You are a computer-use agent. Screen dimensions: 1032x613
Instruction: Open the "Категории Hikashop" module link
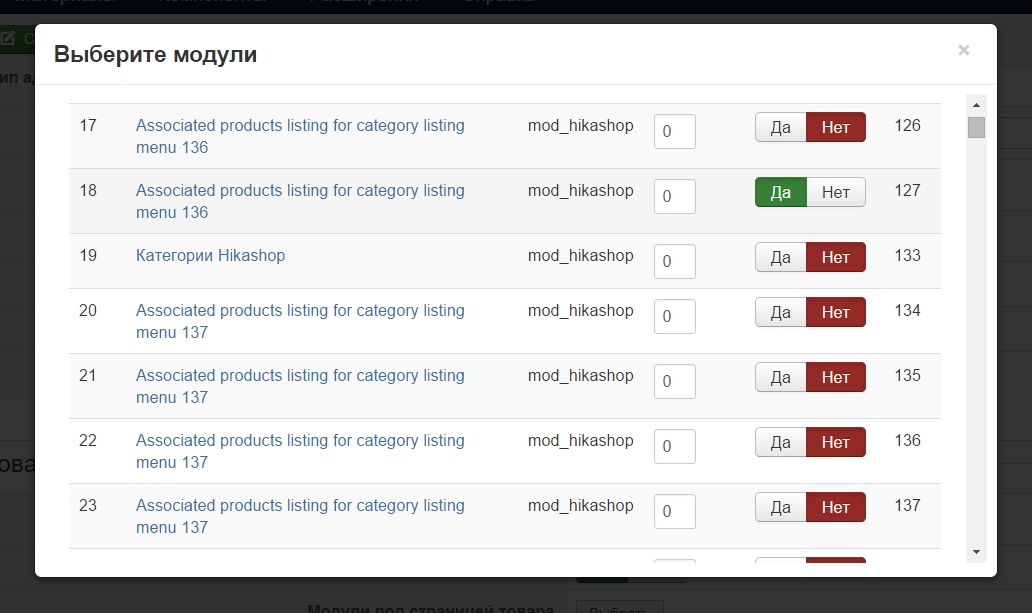210,255
